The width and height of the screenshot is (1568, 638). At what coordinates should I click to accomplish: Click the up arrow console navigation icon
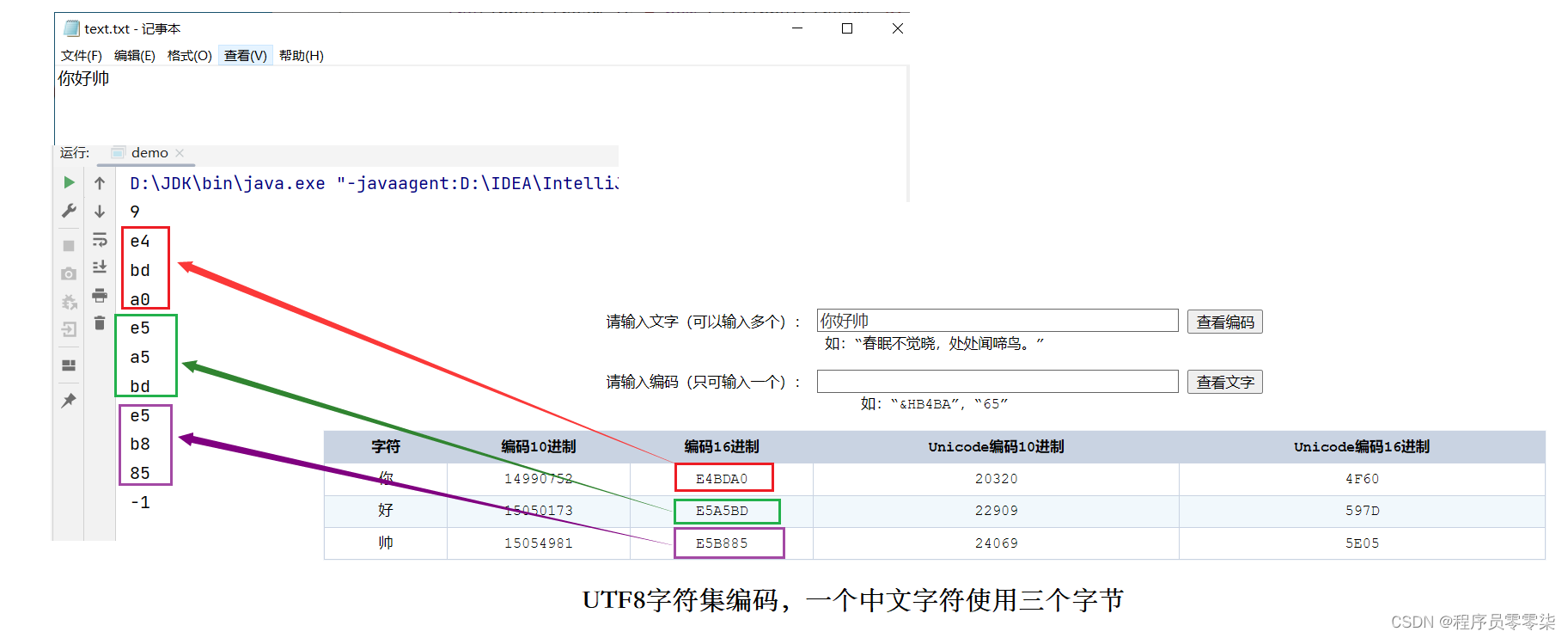click(x=100, y=183)
